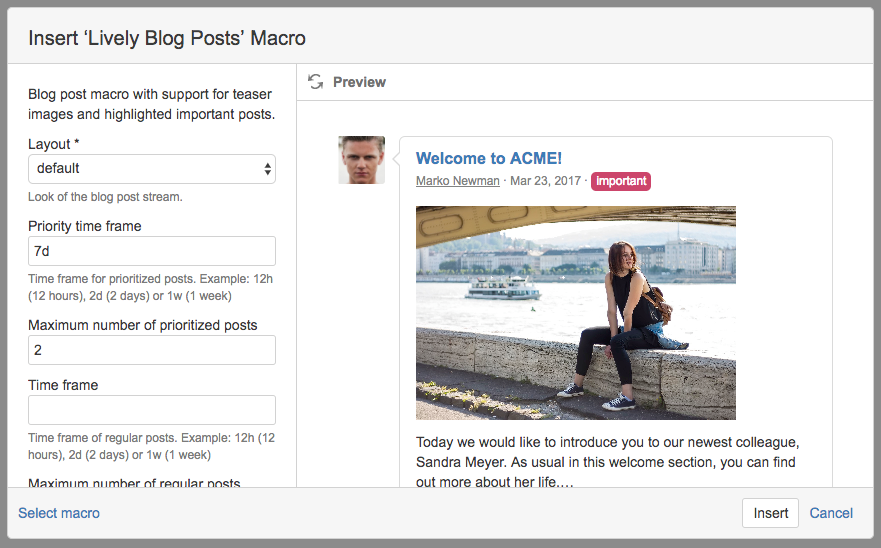
Task: Click the blog post teaser image
Action: pos(575,312)
